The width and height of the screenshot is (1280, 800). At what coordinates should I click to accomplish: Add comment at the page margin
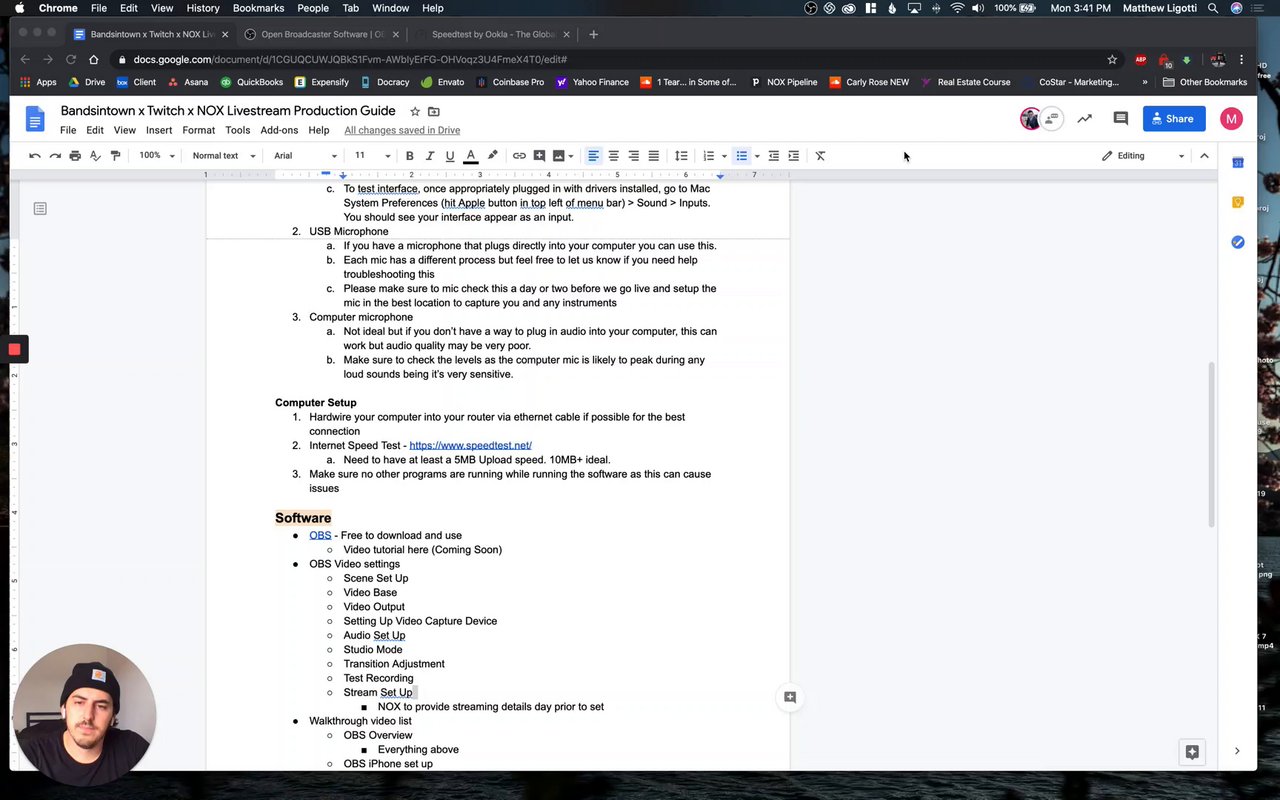[x=790, y=697]
